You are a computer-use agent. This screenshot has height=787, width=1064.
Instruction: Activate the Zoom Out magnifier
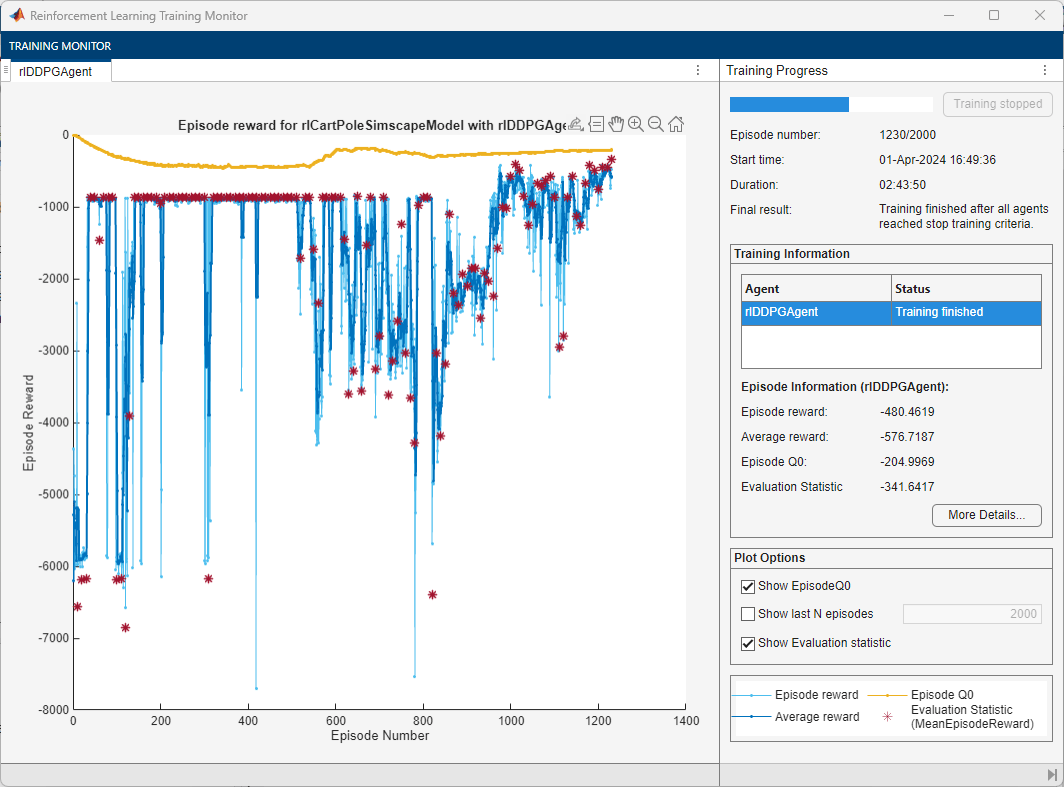point(655,124)
